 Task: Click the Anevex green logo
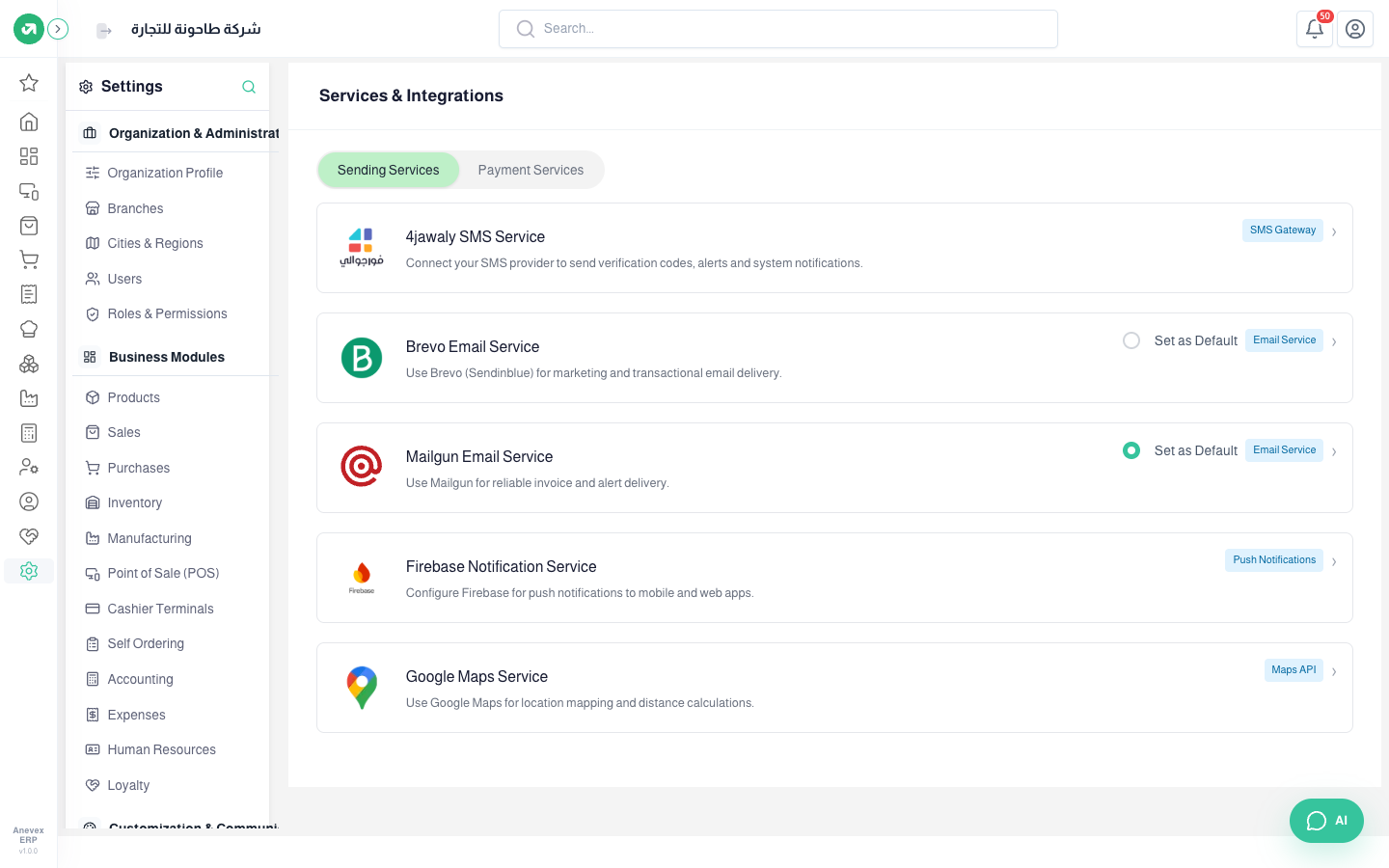pos(29,29)
